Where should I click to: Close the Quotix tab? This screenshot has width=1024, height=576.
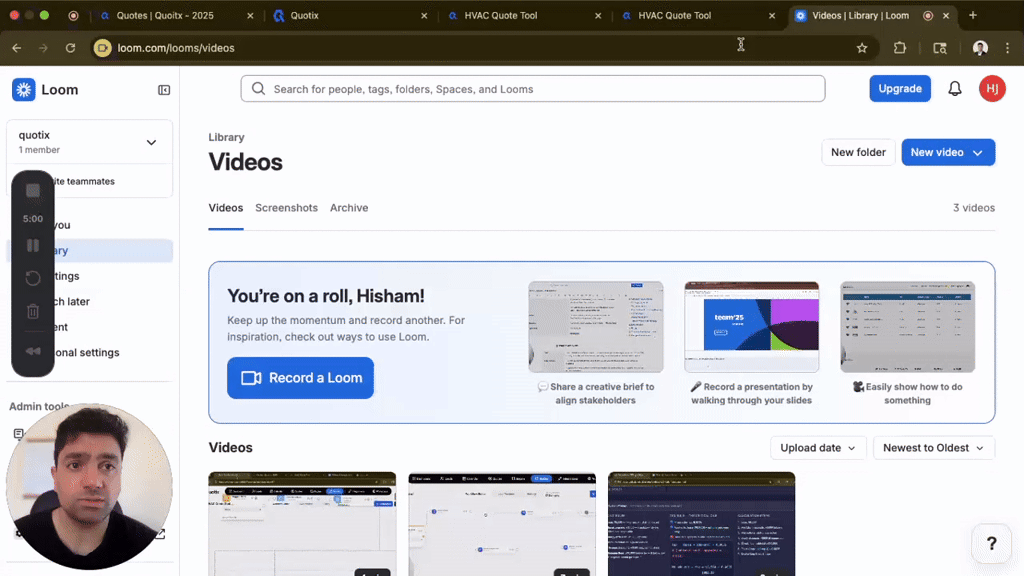pyautogui.click(x=424, y=16)
